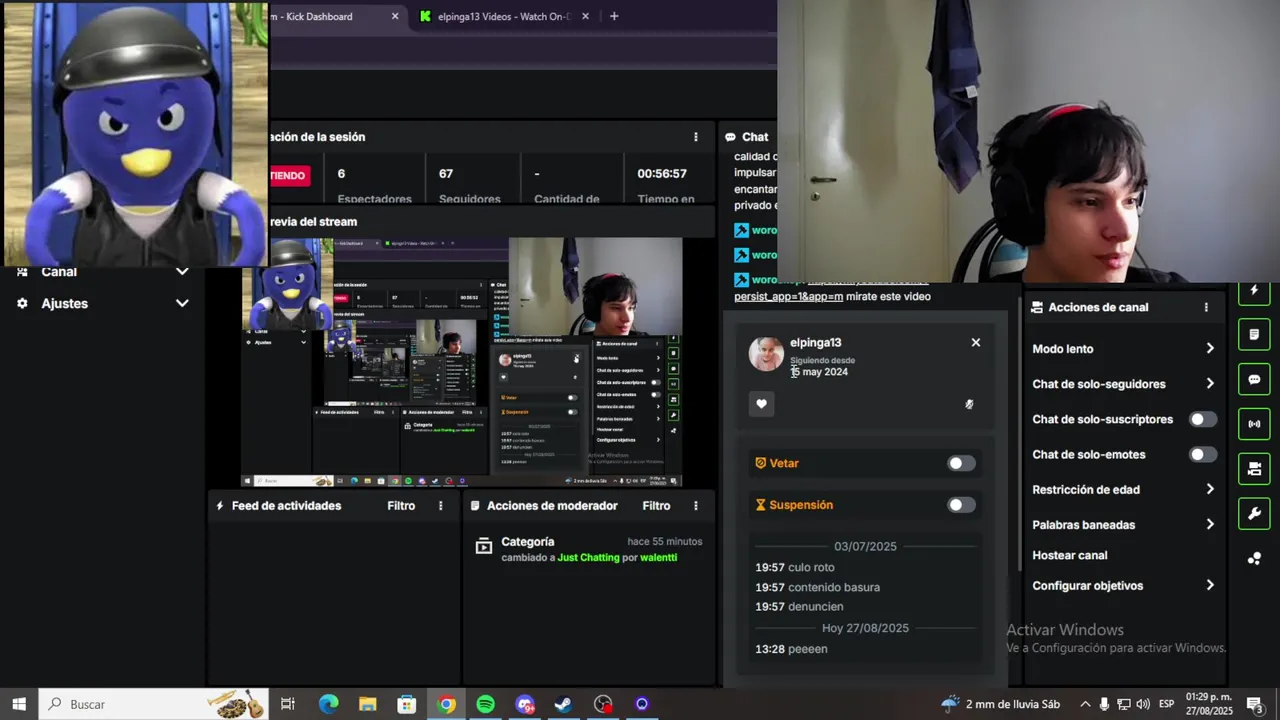Open the persist_app link in chat

click(788, 296)
